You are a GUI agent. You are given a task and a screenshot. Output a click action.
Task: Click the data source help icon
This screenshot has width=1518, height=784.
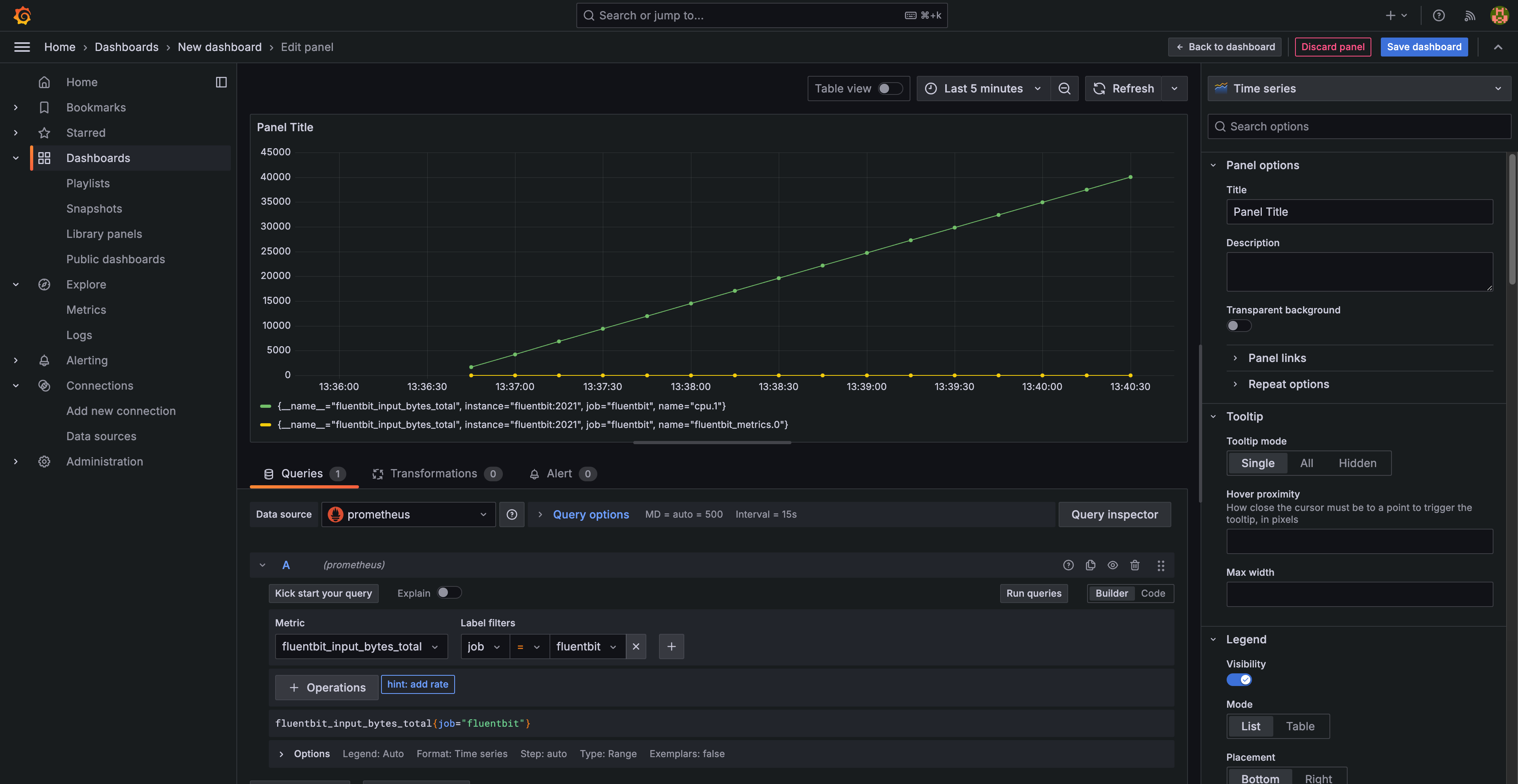pyautogui.click(x=512, y=514)
